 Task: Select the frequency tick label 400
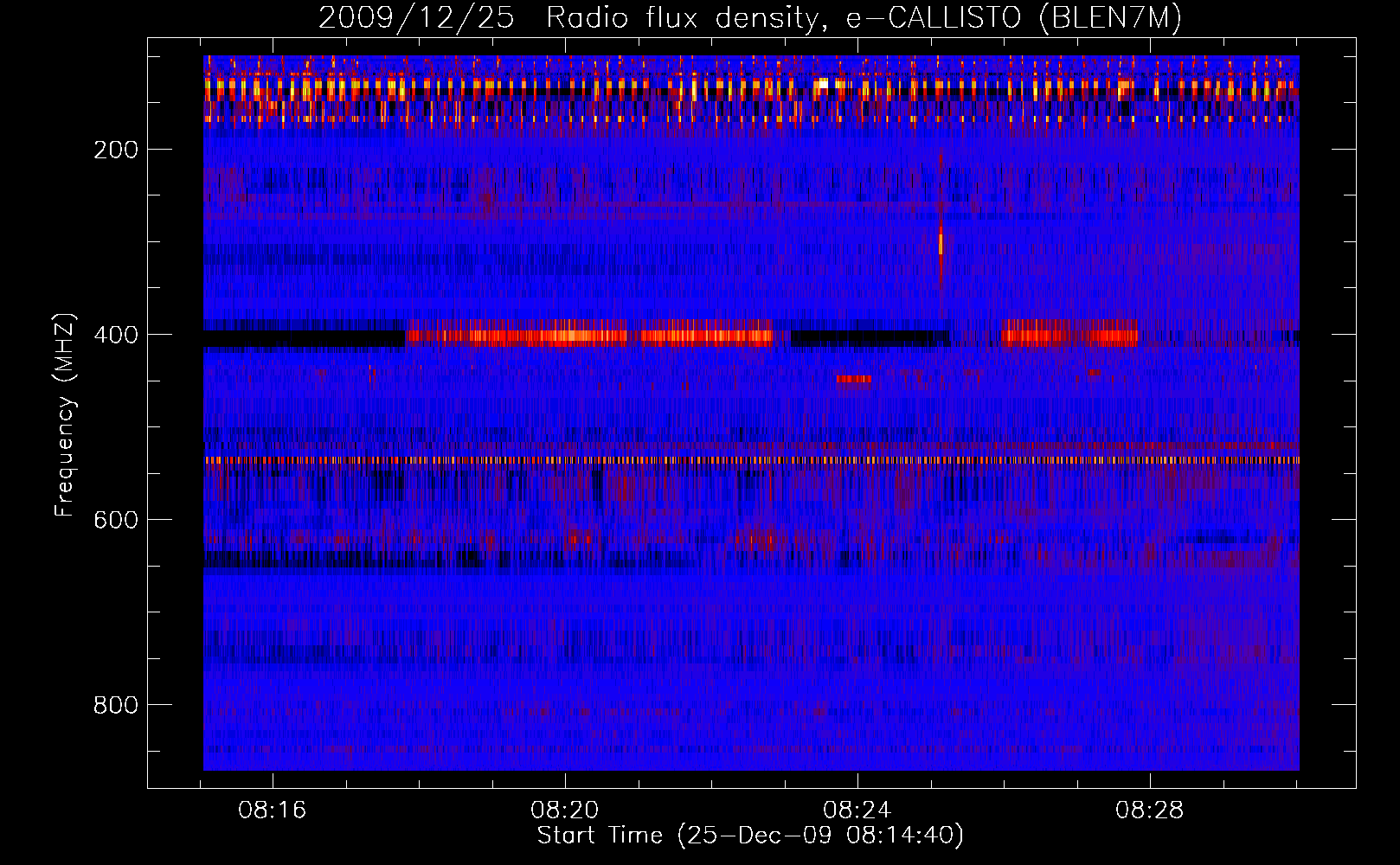116,335
